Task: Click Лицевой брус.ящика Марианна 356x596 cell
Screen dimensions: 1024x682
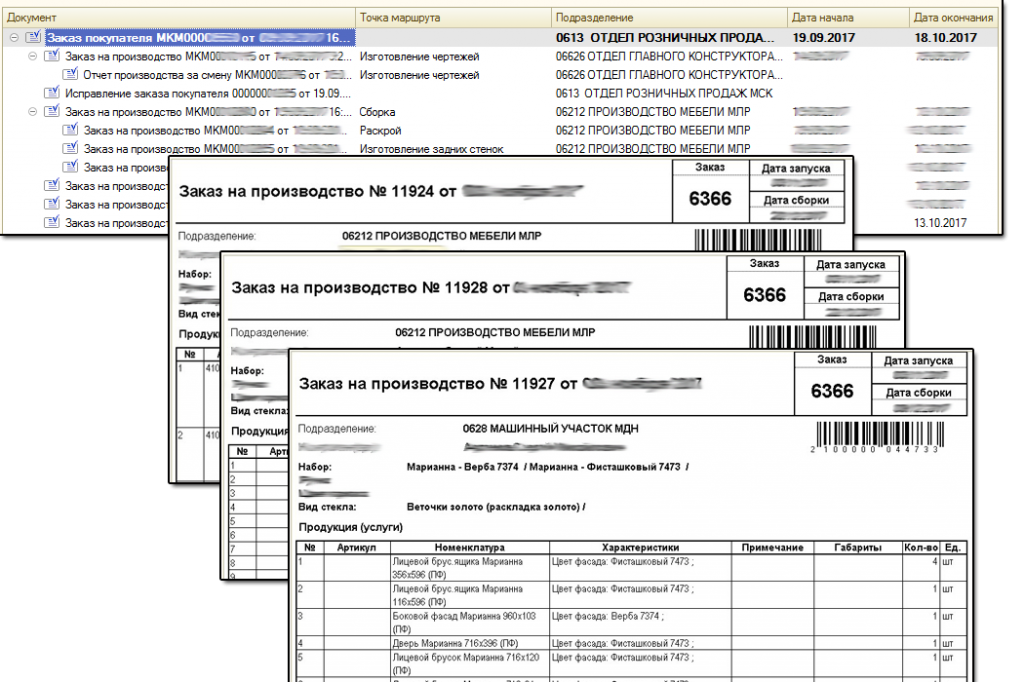Action: pos(470,568)
